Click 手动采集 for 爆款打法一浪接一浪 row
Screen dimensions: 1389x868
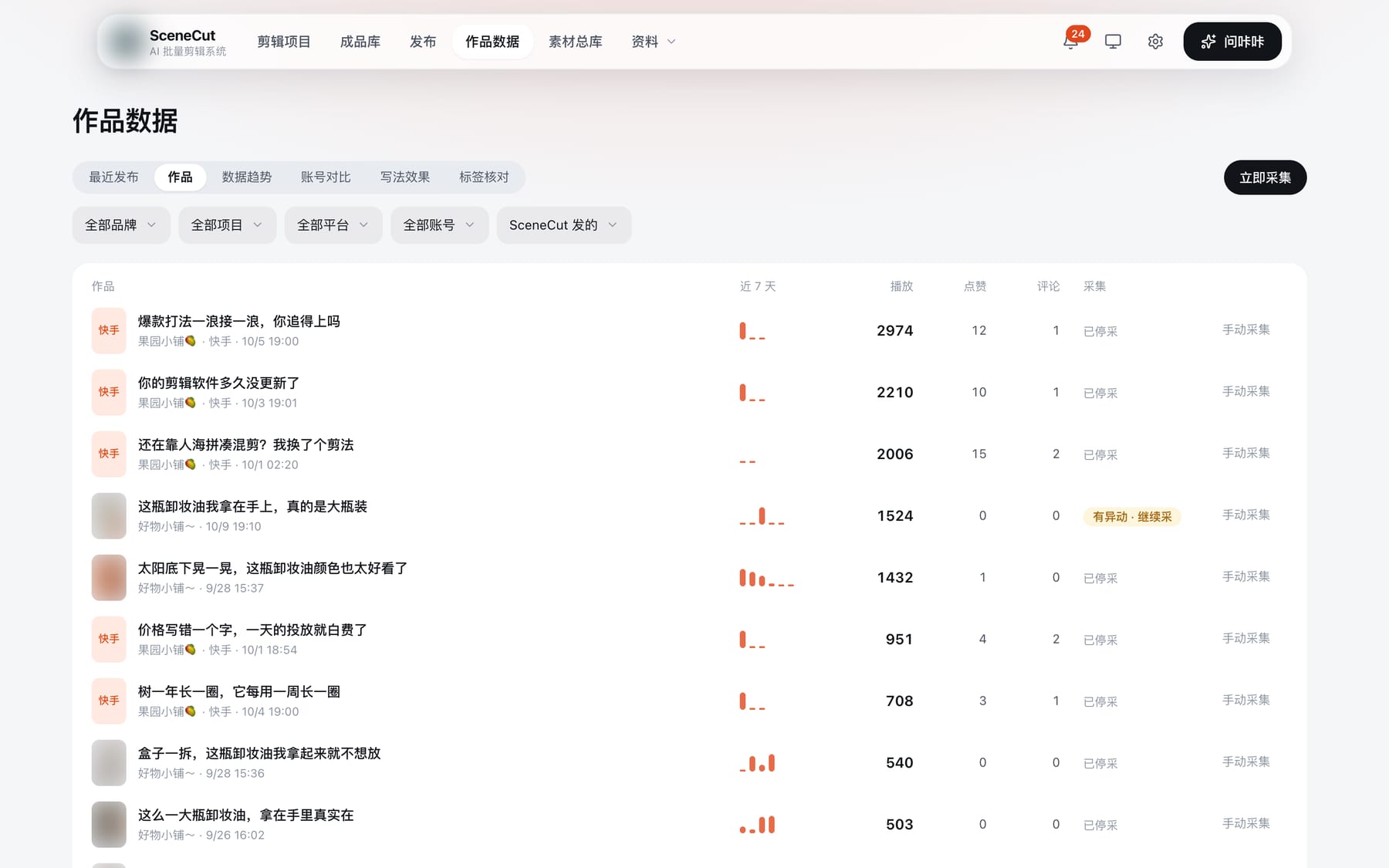pyautogui.click(x=1246, y=329)
